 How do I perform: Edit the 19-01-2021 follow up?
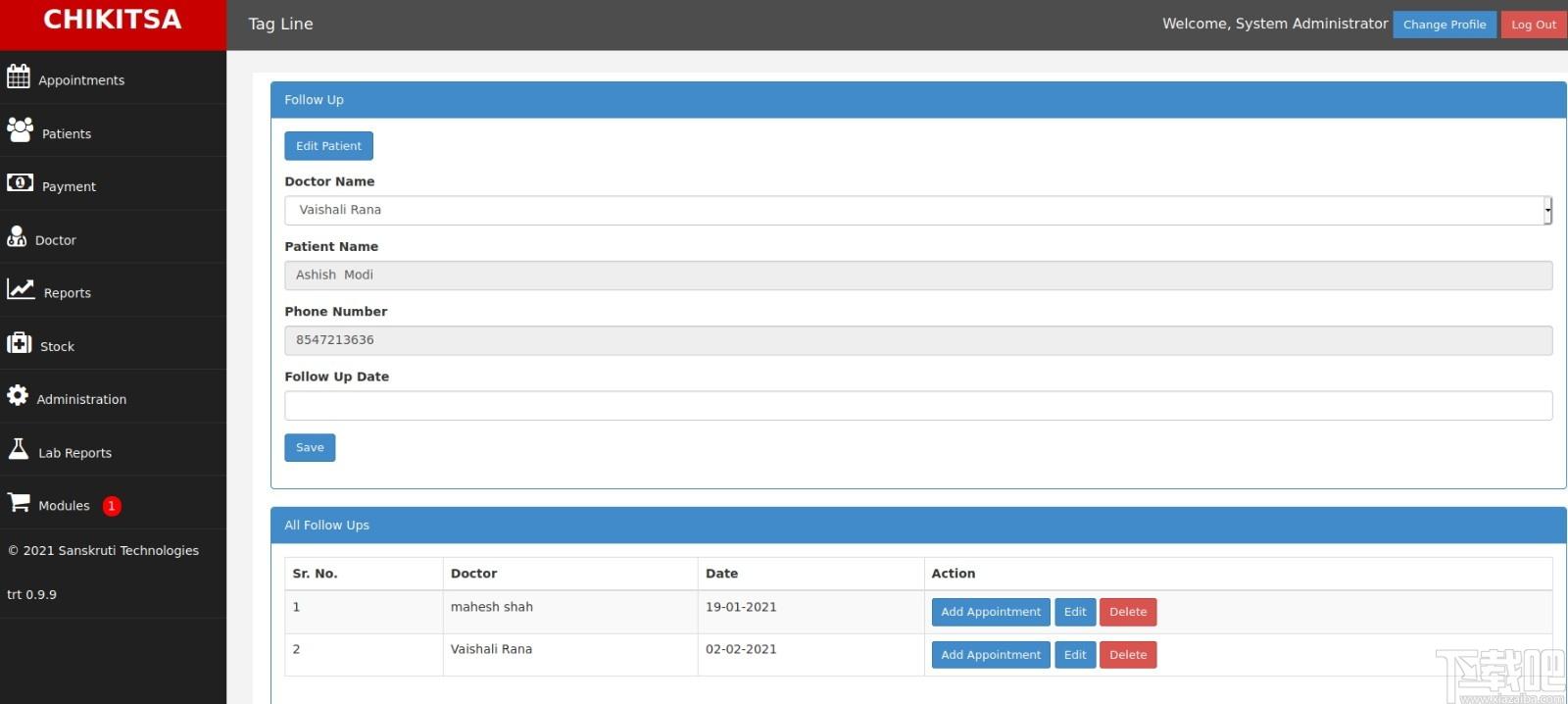pyautogui.click(x=1075, y=612)
